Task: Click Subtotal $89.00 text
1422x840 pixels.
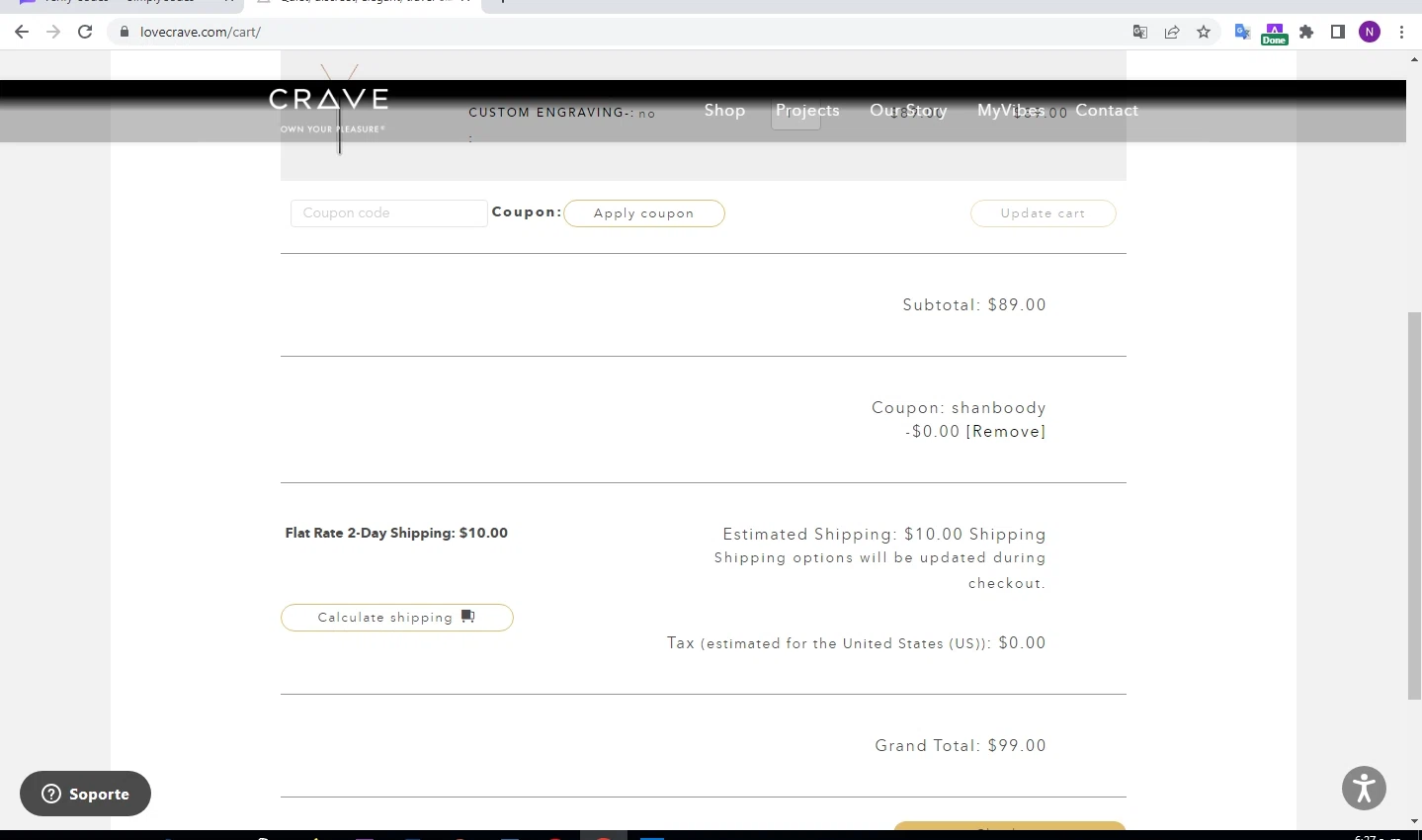Action: tap(974, 305)
